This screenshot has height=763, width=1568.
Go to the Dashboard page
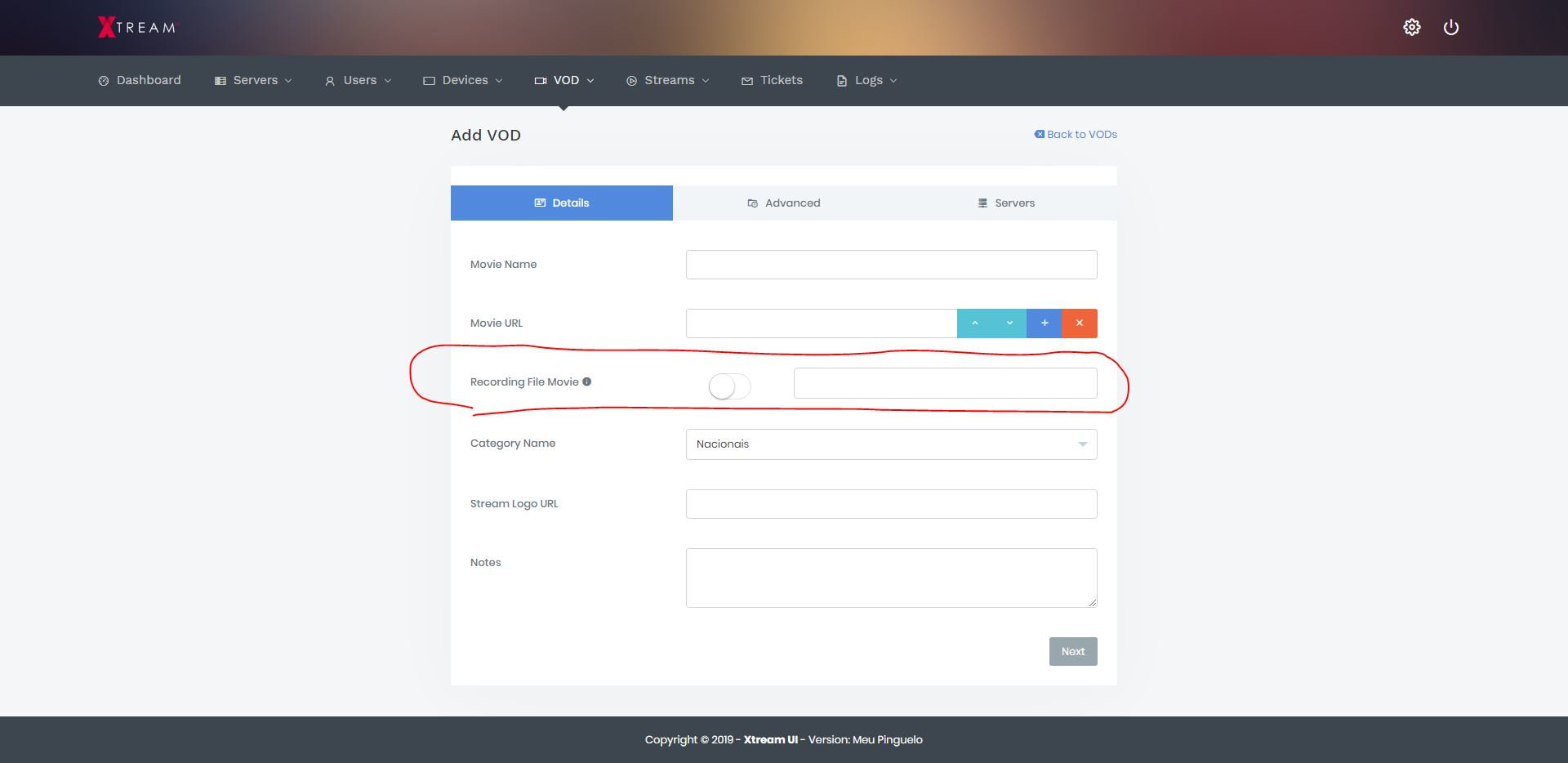pyautogui.click(x=140, y=80)
